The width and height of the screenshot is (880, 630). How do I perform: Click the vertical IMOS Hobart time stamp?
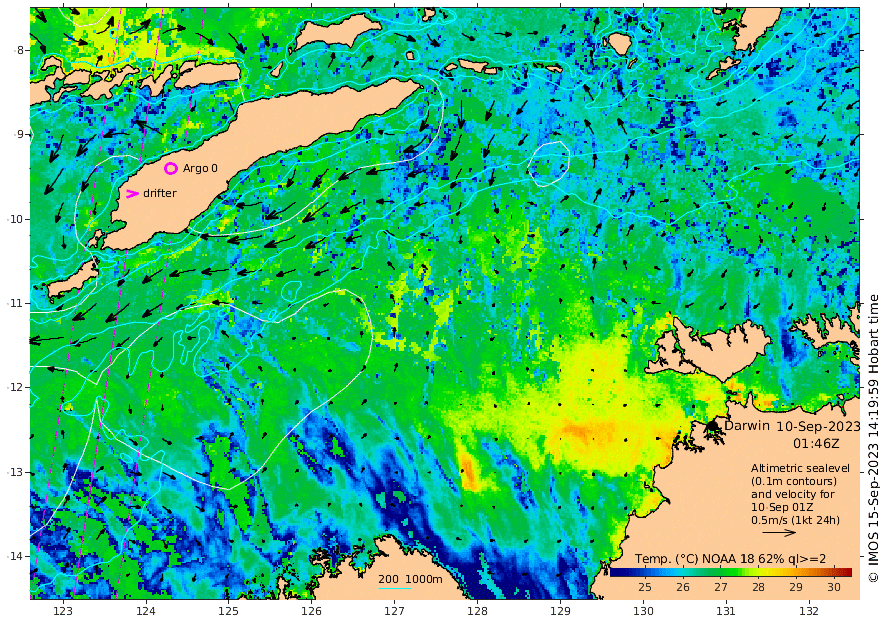point(873,439)
